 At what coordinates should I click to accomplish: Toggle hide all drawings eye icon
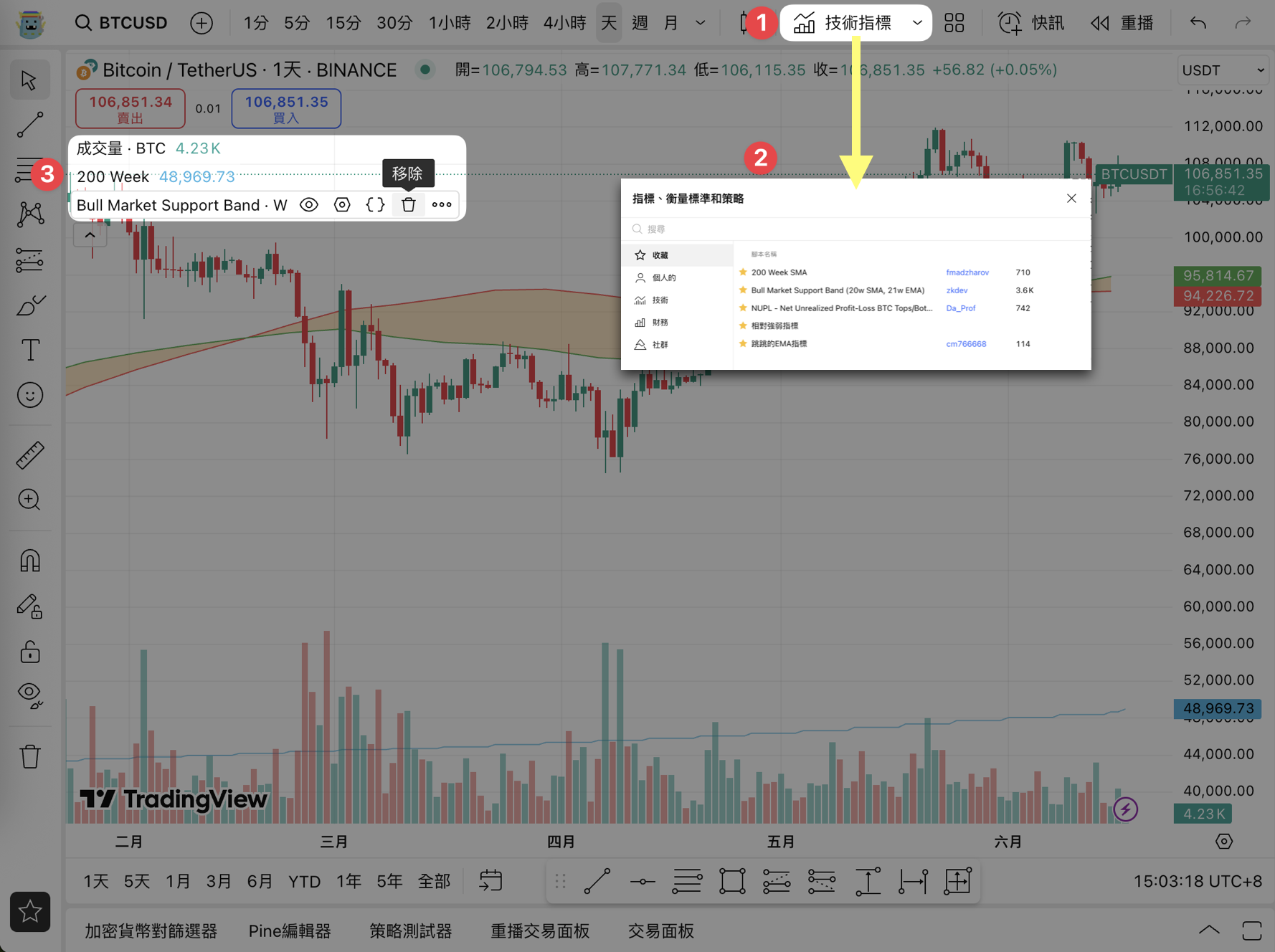(x=29, y=695)
